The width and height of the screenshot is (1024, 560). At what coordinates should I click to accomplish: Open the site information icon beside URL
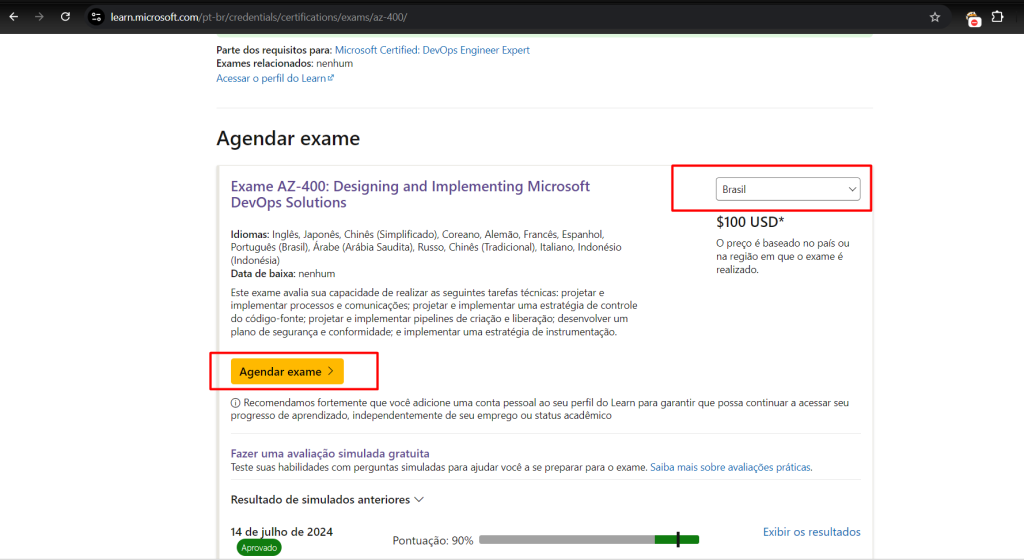96,17
